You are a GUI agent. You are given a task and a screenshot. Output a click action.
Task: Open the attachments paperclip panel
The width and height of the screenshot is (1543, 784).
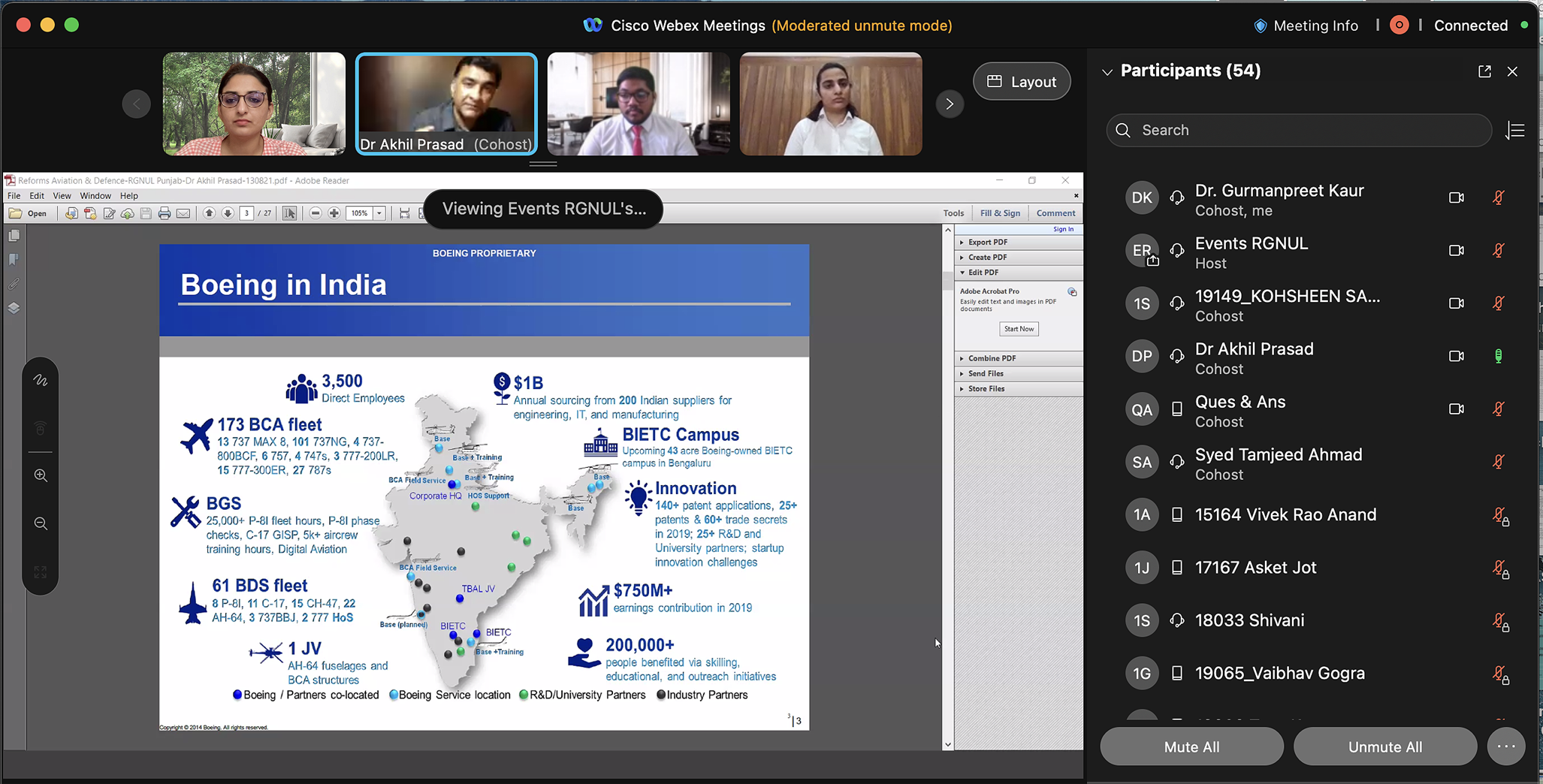(x=14, y=284)
